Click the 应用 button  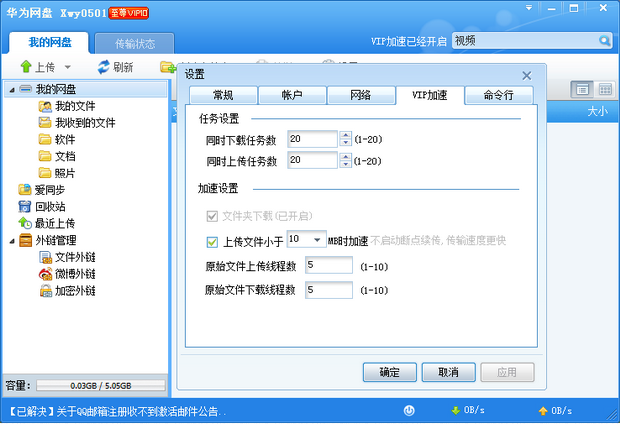[507, 372]
